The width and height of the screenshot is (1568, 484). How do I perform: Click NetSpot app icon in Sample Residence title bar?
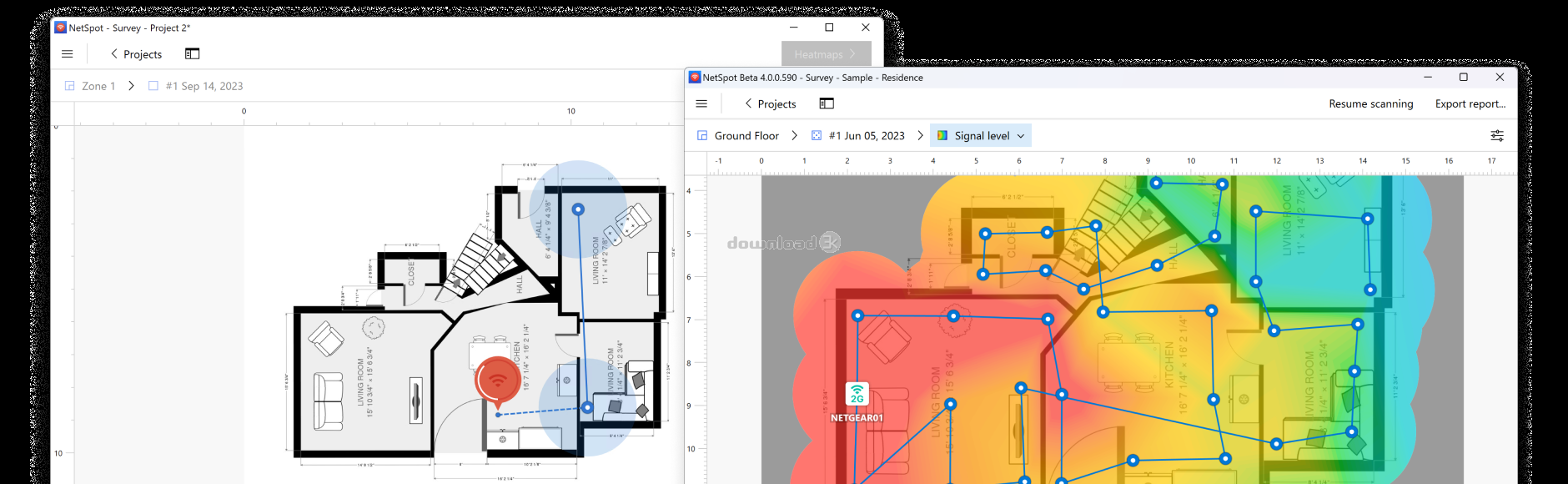tap(695, 78)
